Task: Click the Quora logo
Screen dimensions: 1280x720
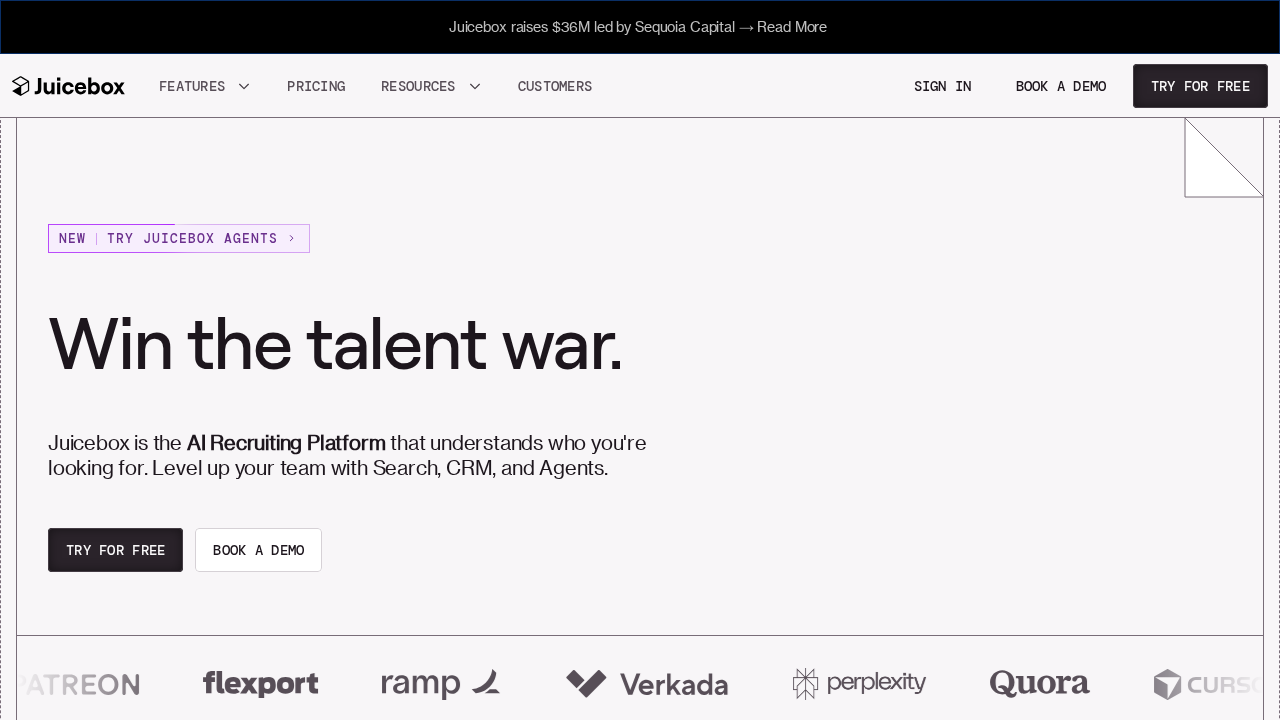Action: pos(1039,684)
